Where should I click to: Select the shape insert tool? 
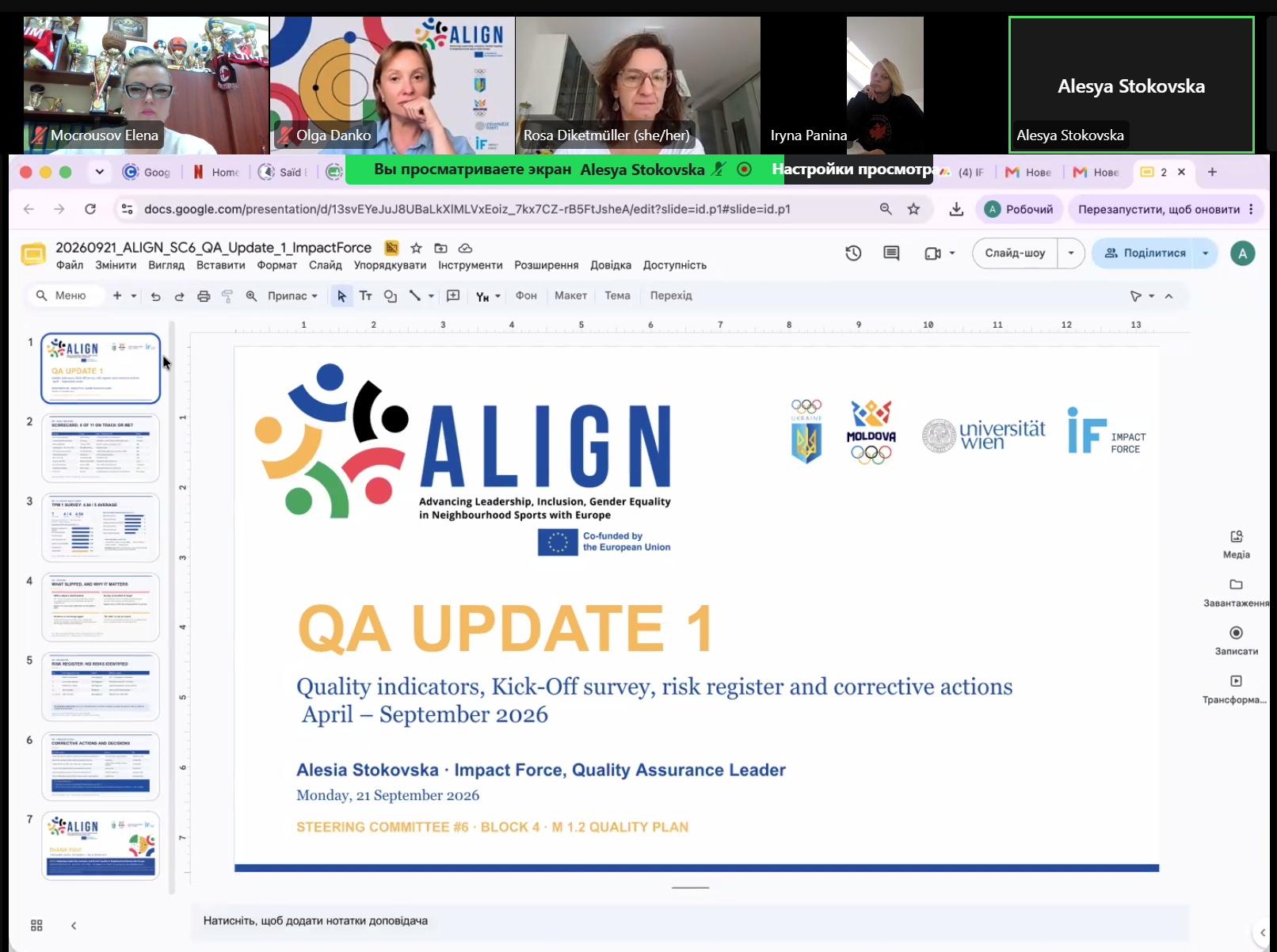tap(391, 296)
